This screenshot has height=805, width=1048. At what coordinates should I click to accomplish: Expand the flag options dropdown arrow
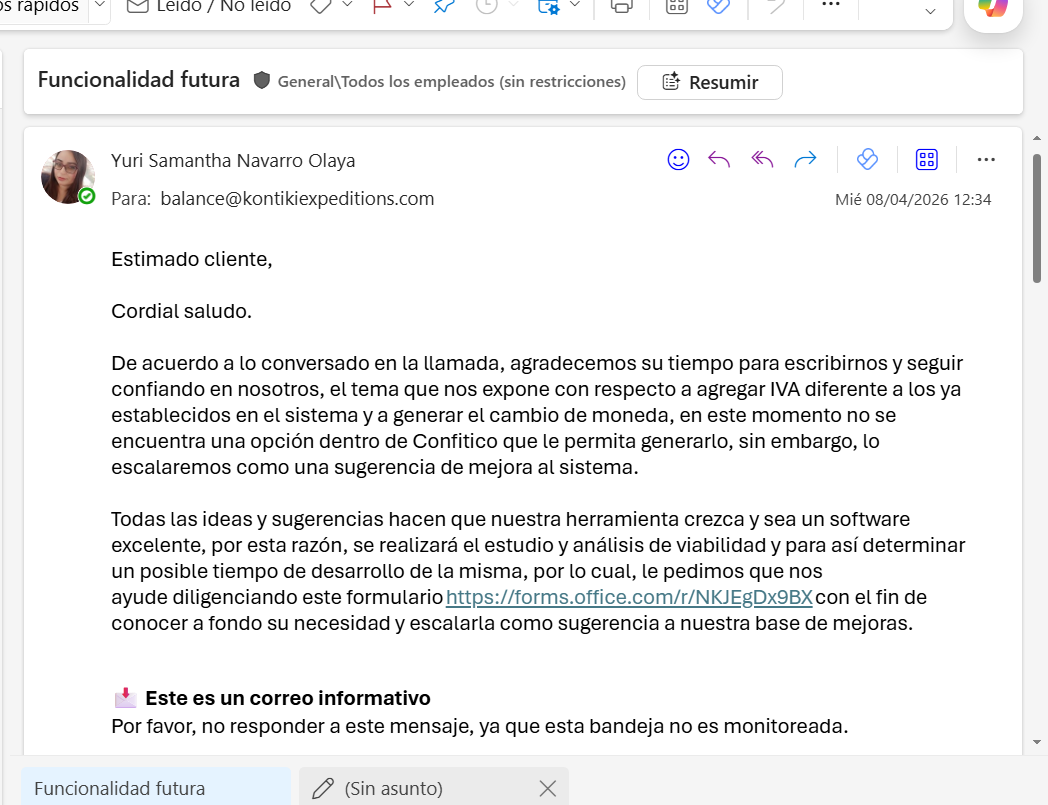tap(409, 5)
